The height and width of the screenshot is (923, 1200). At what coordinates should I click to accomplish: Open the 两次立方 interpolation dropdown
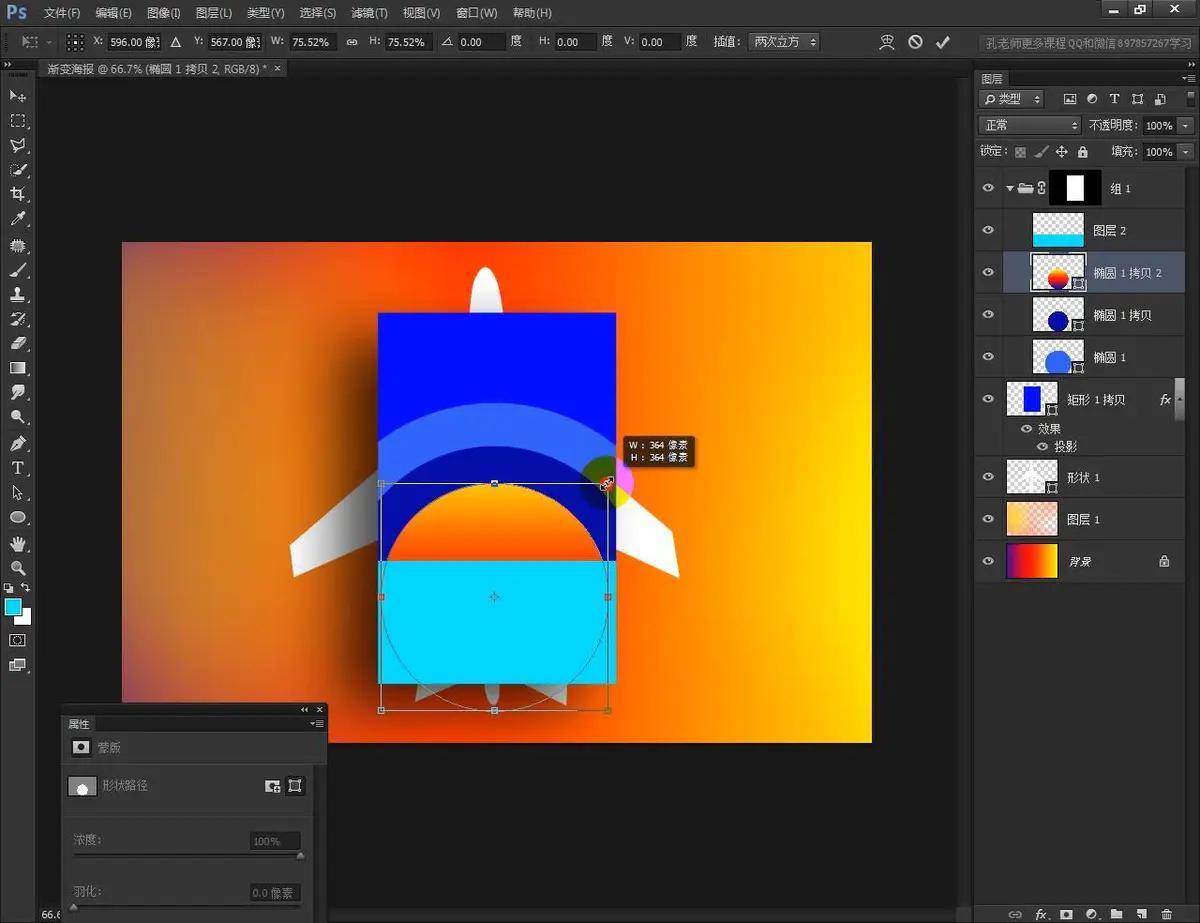[x=784, y=42]
